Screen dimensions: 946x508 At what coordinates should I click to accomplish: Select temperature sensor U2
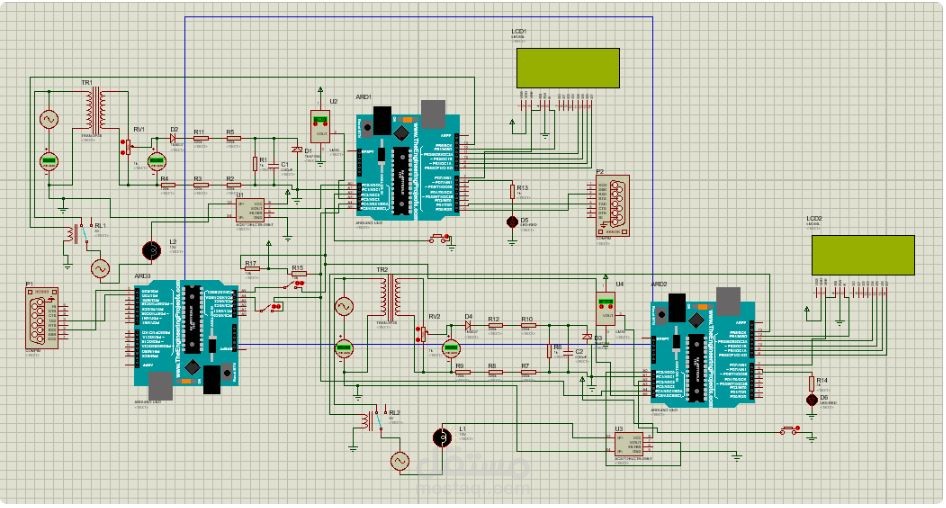320,127
